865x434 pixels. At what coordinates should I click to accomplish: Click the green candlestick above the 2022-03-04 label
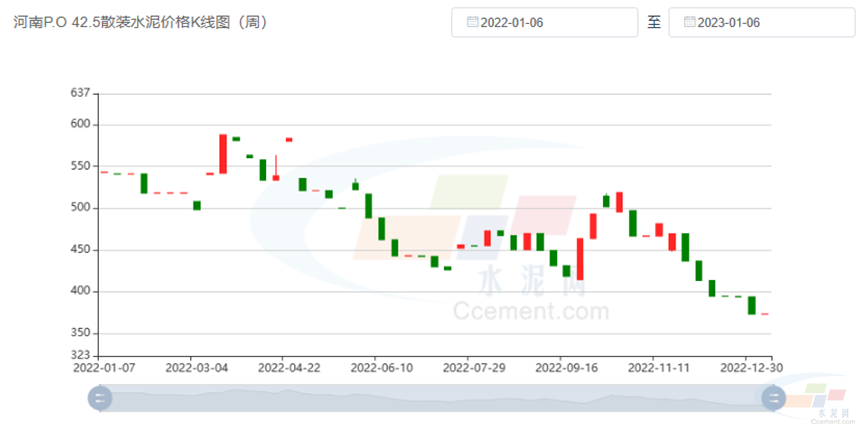click(196, 206)
